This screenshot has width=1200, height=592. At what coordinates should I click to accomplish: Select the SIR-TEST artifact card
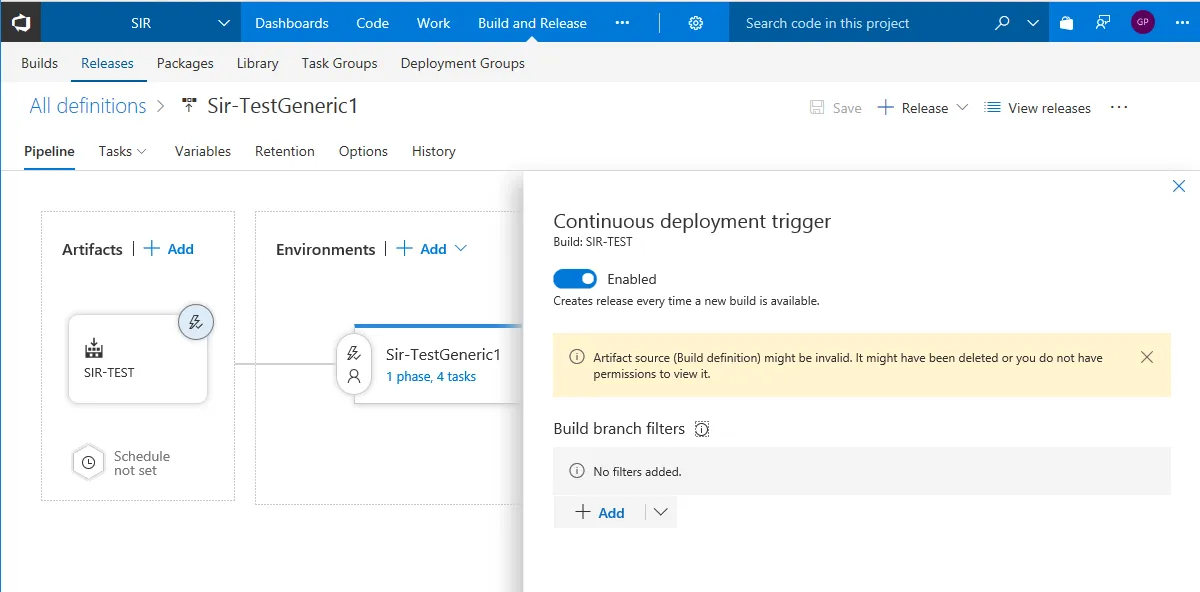(138, 362)
